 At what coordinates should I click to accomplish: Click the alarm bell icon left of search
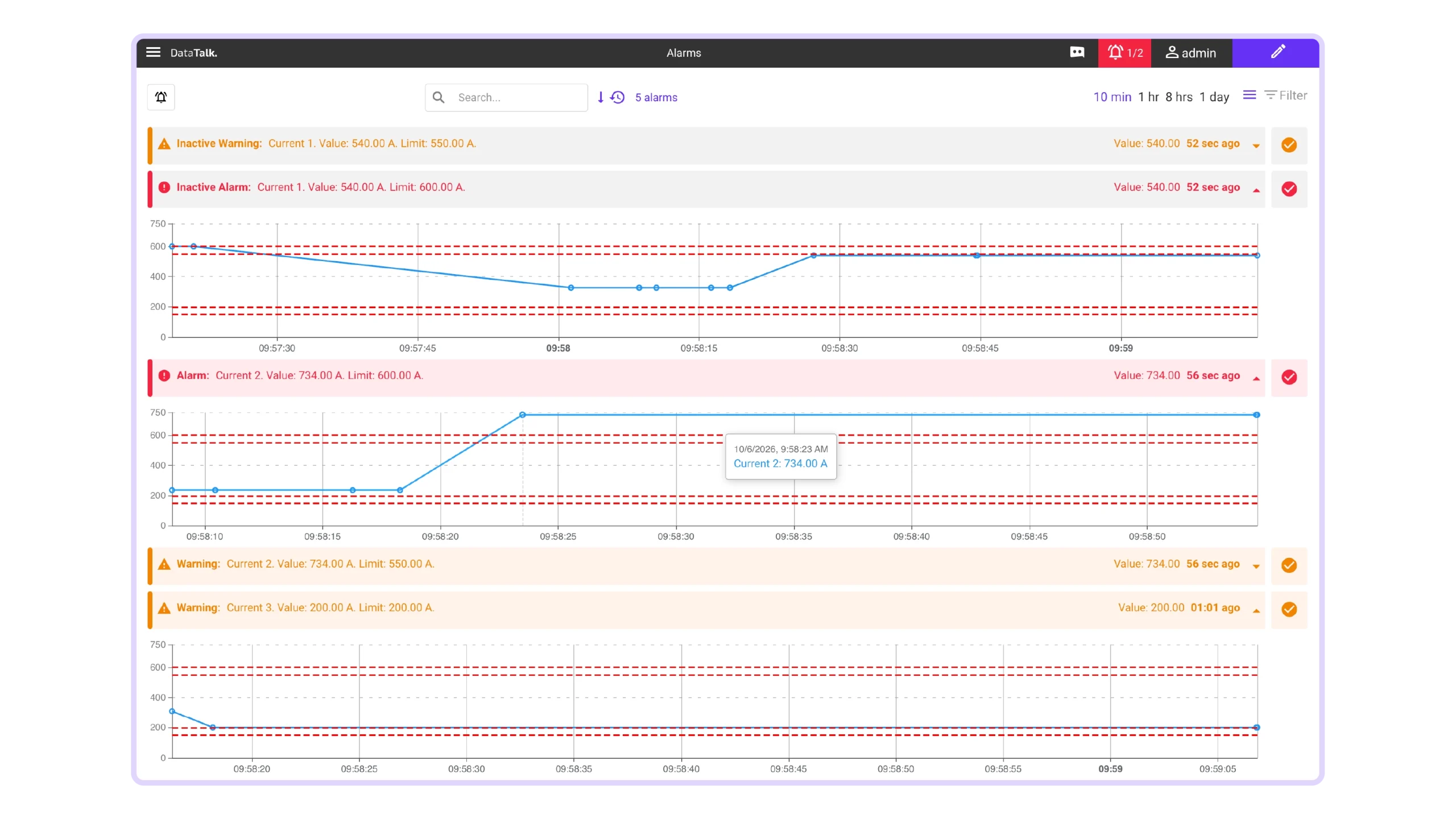(161, 97)
